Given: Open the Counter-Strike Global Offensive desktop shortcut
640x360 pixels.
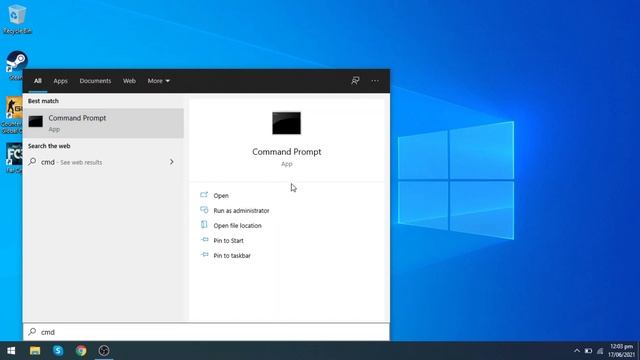Looking at the screenshot, I should (x=14, y=115).
